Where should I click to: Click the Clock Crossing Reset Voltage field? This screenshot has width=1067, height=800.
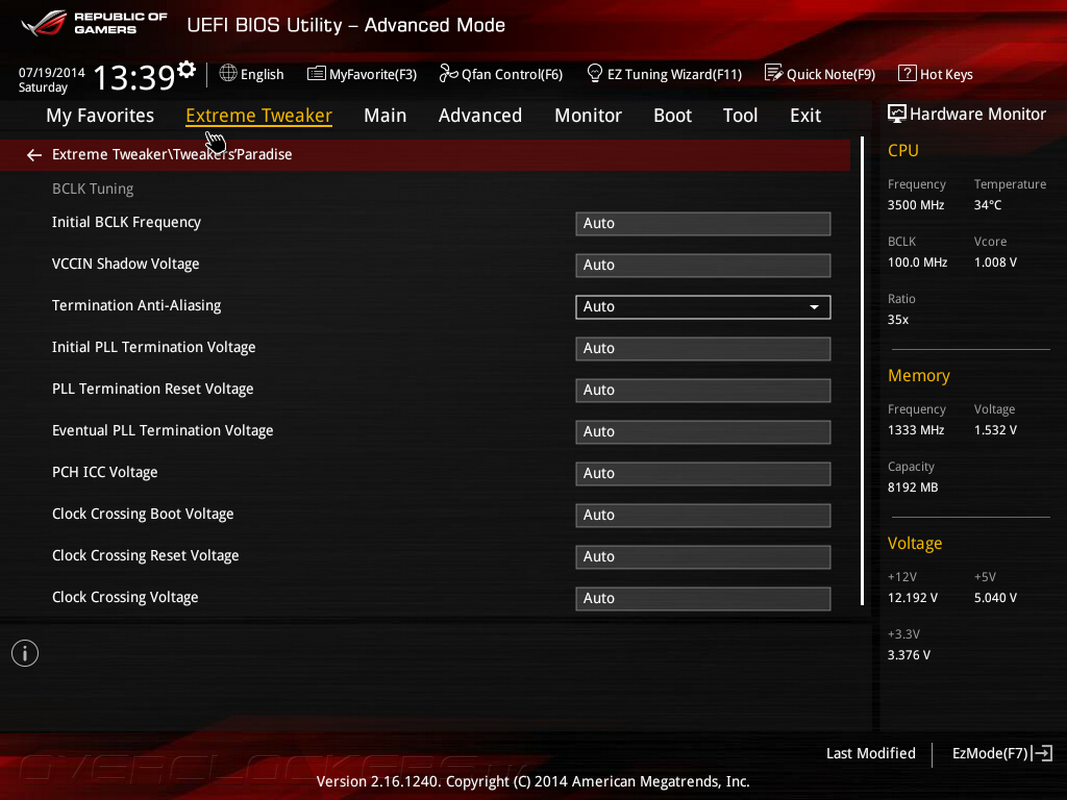point(703,556)
